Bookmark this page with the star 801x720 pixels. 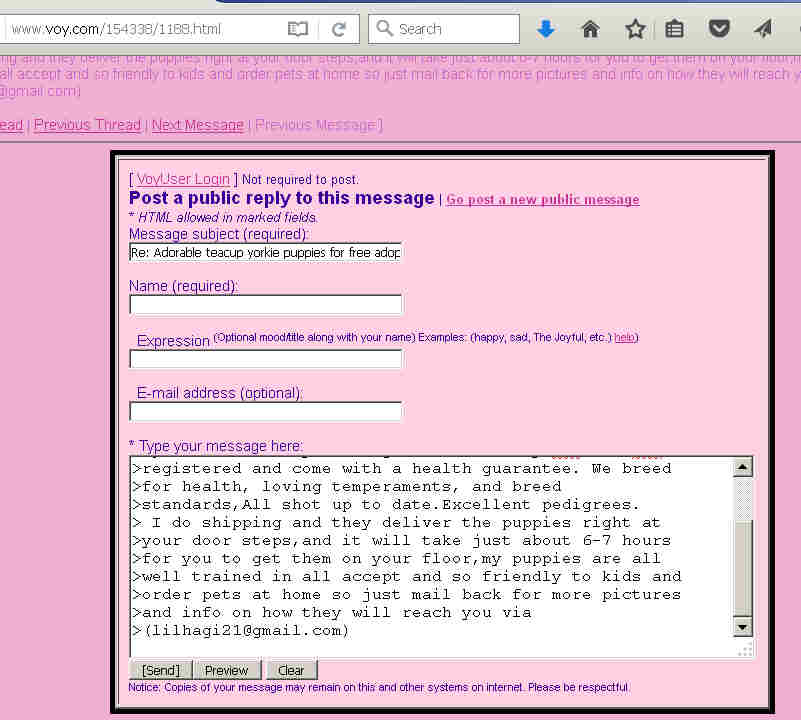pyautogui.click(x=635, y=29)
